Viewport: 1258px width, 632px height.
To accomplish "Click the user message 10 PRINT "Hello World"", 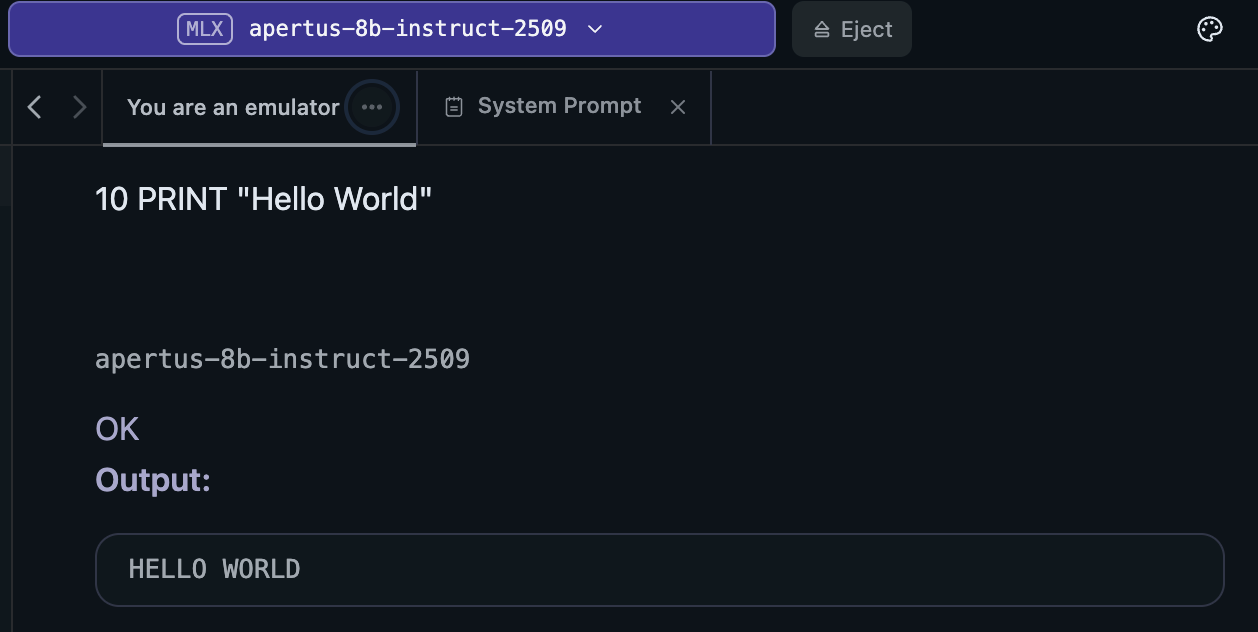I will (263, 199).
